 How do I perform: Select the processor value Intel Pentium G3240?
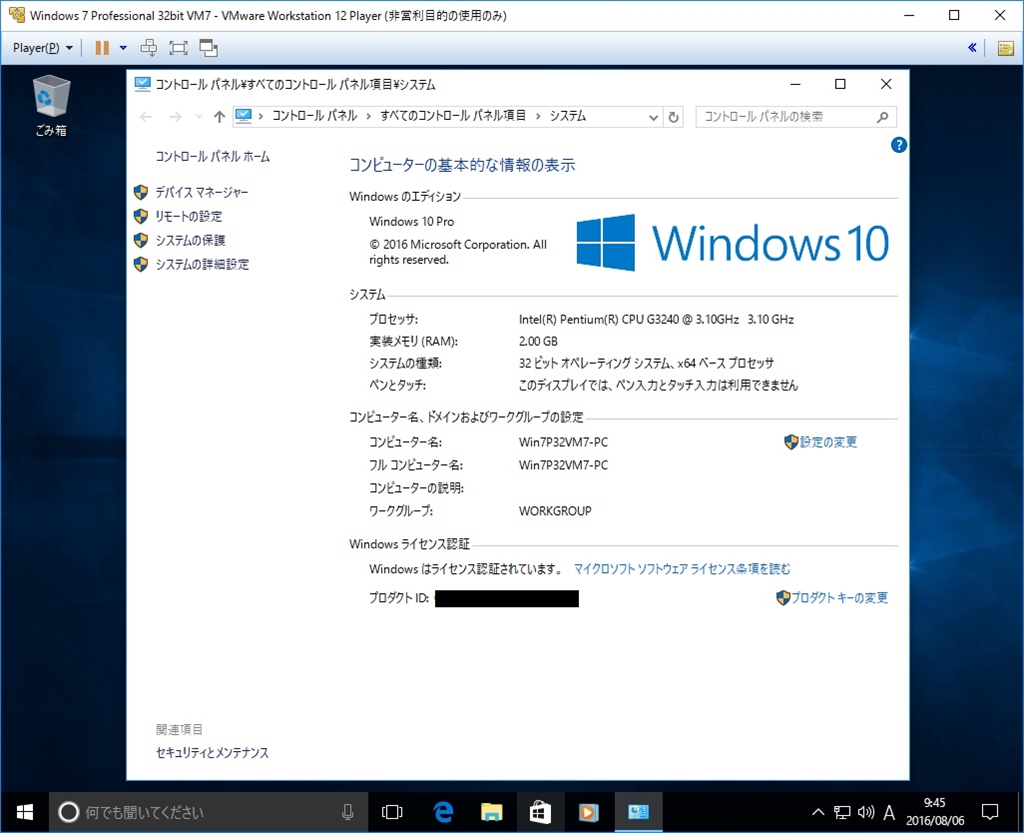point(656,320)
